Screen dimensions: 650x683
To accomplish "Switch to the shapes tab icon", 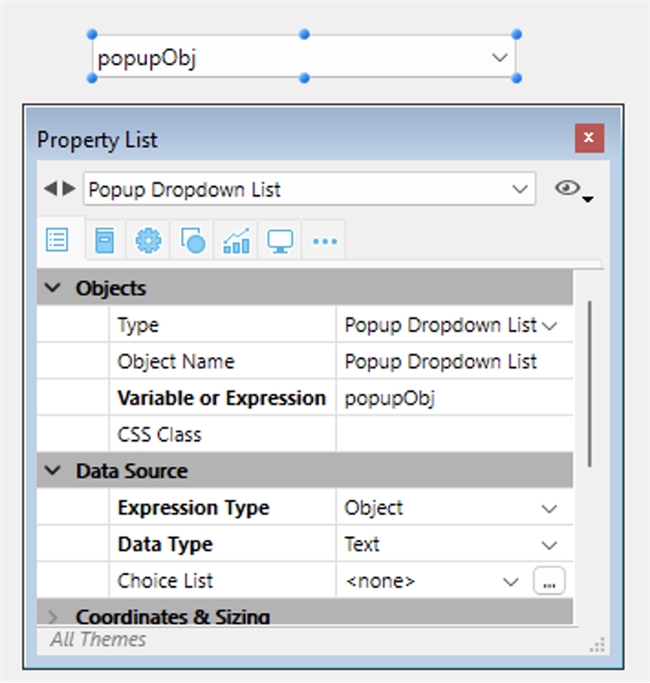I will (x=192, y=241).
